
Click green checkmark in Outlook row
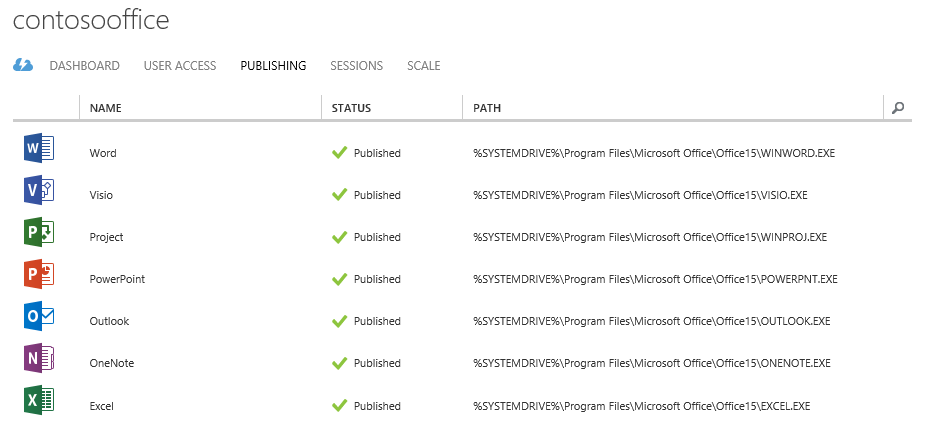click(x=339, y=321)
